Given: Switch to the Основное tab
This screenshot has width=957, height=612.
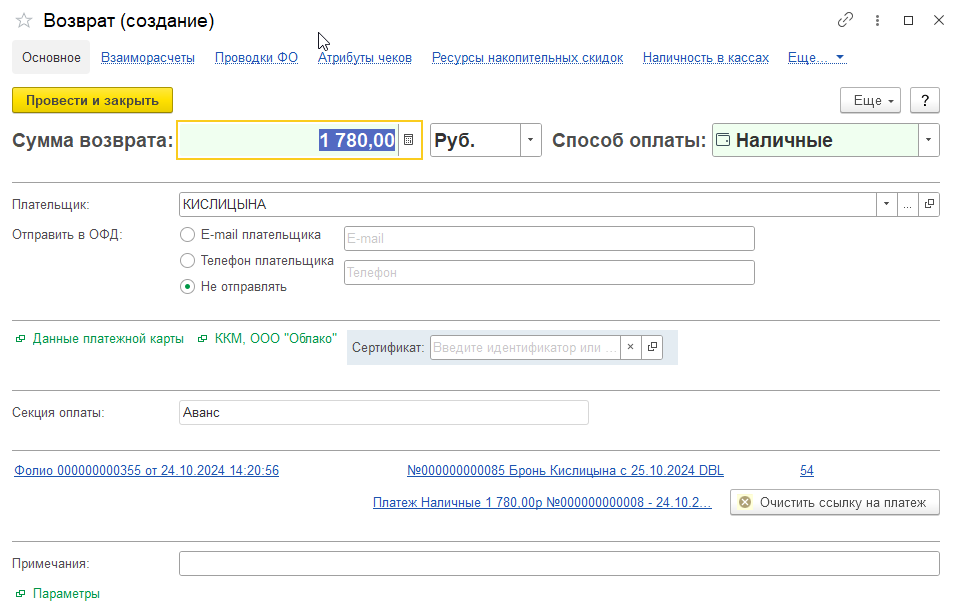Looking at the screenshot, I should 51,57.
